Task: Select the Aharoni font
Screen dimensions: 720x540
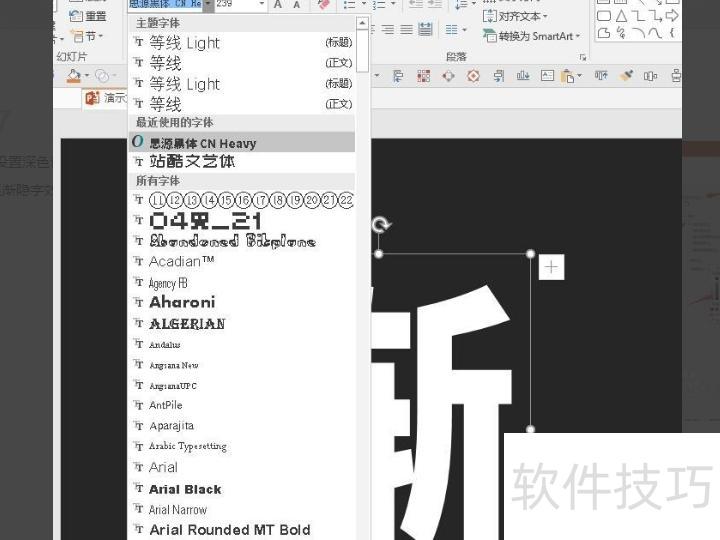Action: point(242,302)
